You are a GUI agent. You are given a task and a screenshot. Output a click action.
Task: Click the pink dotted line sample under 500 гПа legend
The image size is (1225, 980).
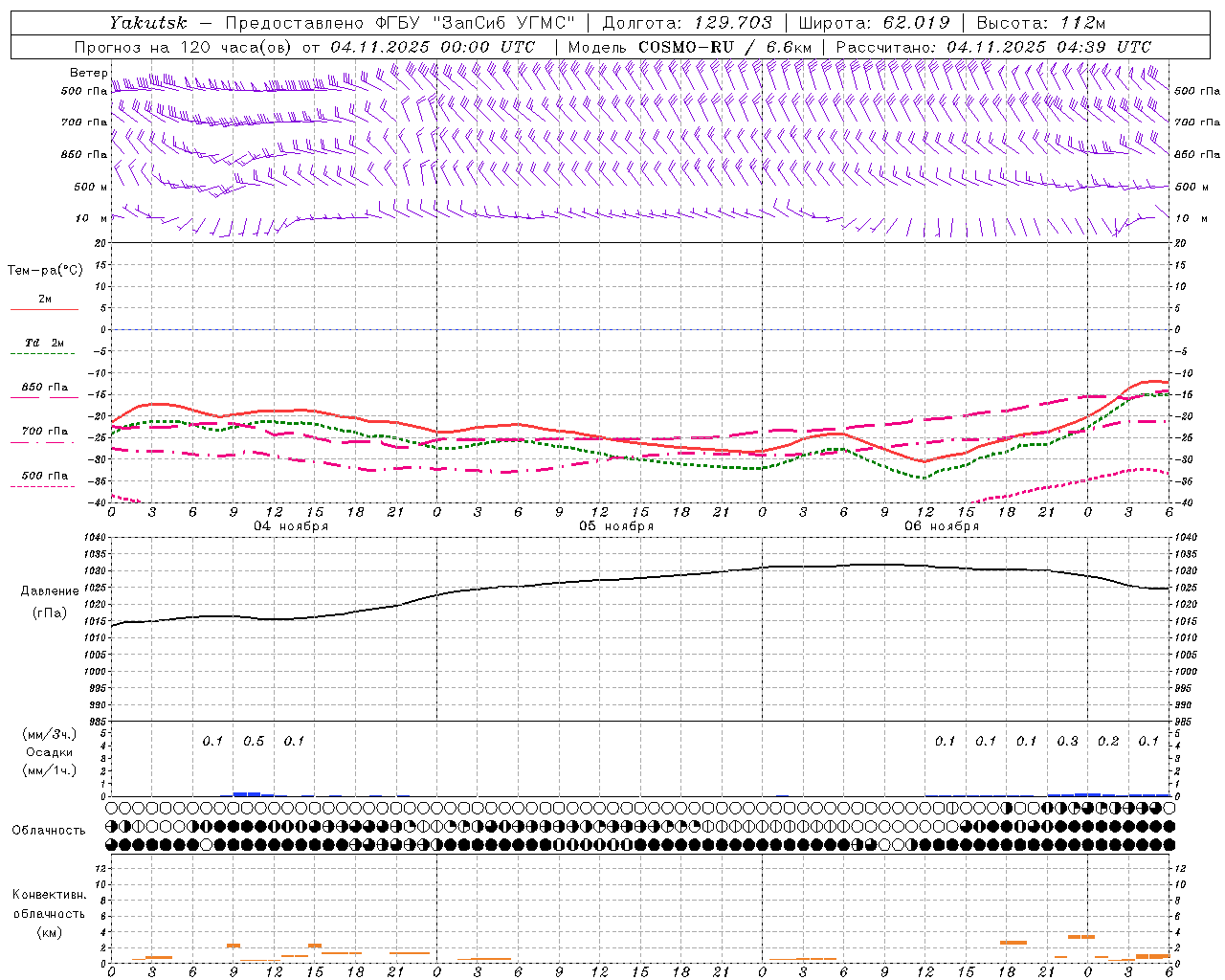[44, 487]
